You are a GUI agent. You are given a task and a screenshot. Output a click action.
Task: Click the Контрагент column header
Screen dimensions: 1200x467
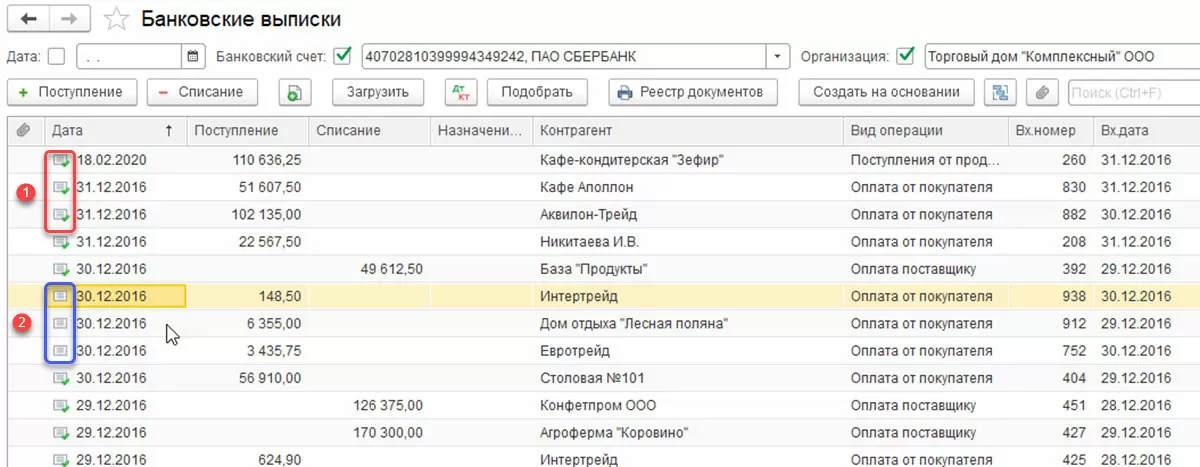point(575,131)
